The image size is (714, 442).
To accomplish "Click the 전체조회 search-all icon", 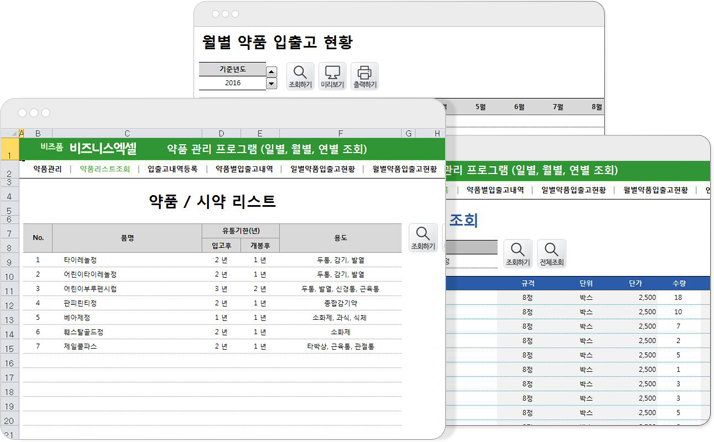I will [x=551, y=253].
